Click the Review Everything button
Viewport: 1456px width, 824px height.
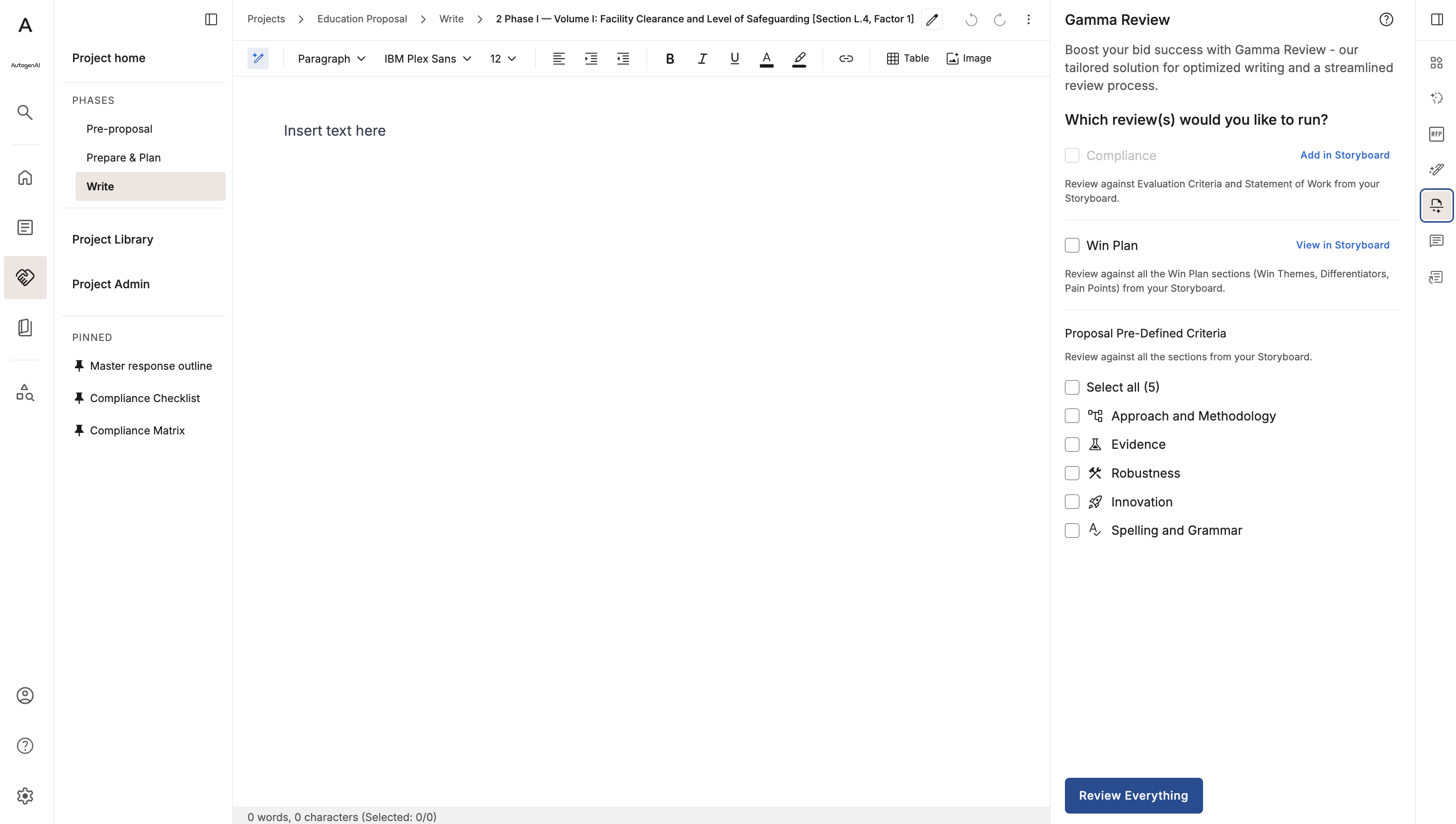pyautogui.click(x=1133, y=795)
